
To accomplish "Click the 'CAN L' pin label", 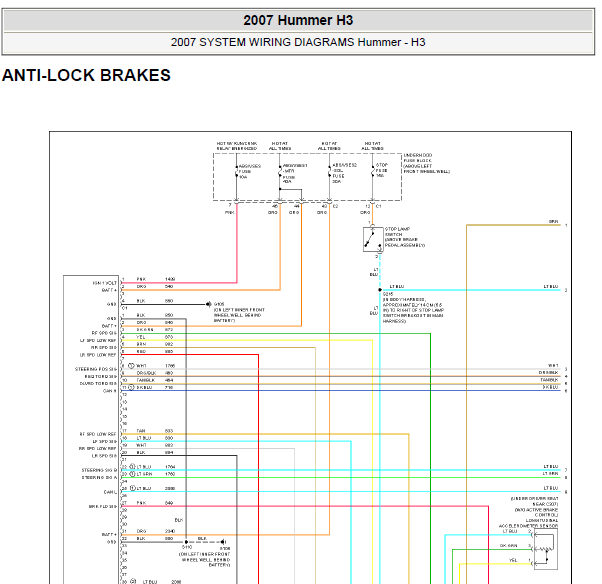I will click(110, 492).
